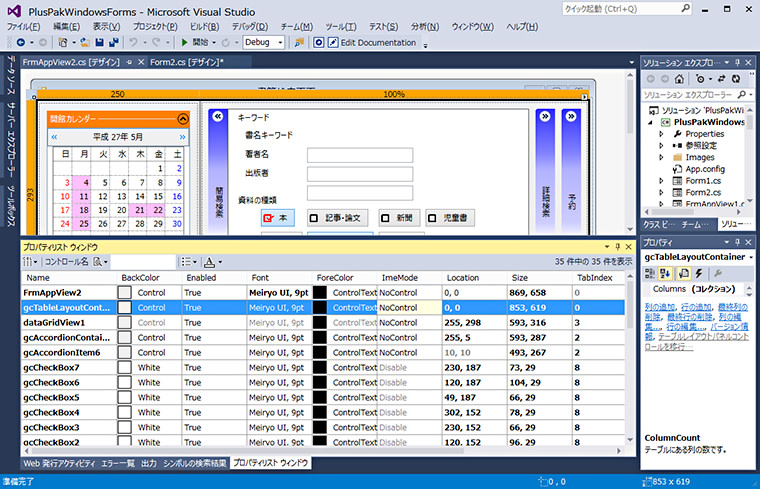Click the バージョン情報 link in Properties
The image size is (760, 489).
click(729, 326)
